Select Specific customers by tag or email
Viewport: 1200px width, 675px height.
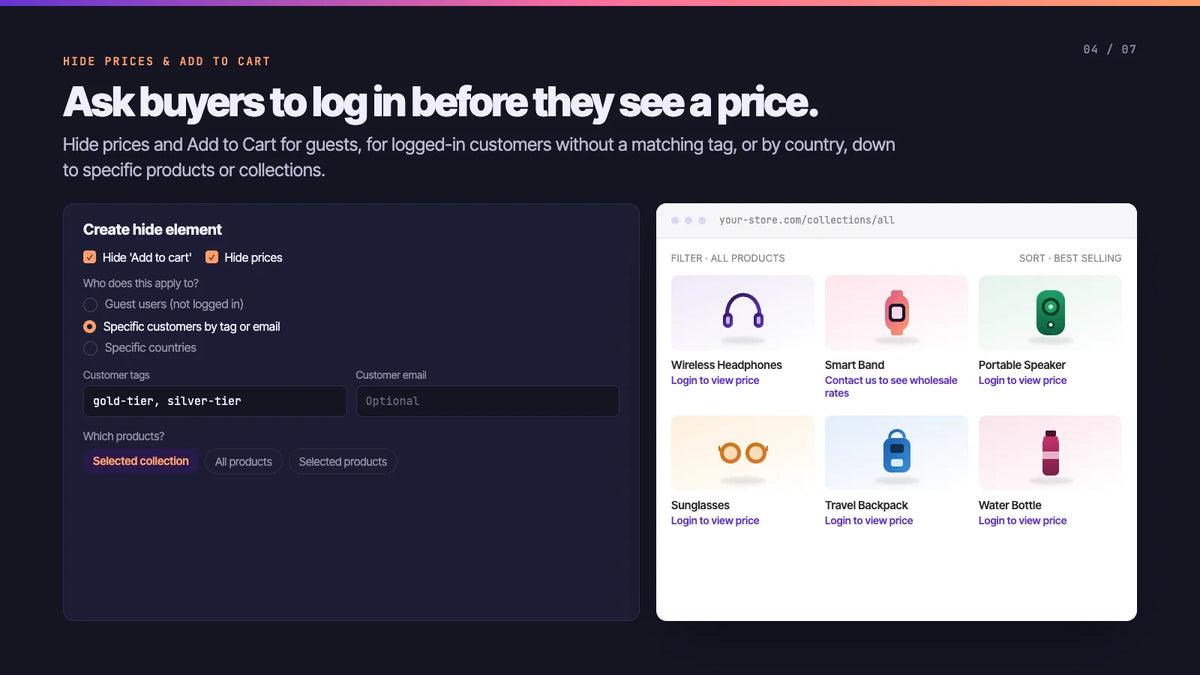coord(90,327)
